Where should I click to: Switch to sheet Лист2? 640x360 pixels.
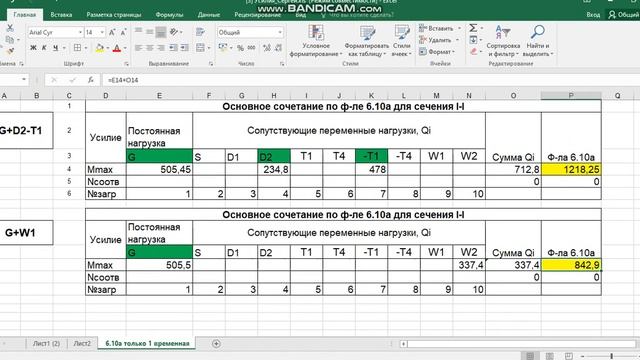pyautogui.click(x=82, y=344)
